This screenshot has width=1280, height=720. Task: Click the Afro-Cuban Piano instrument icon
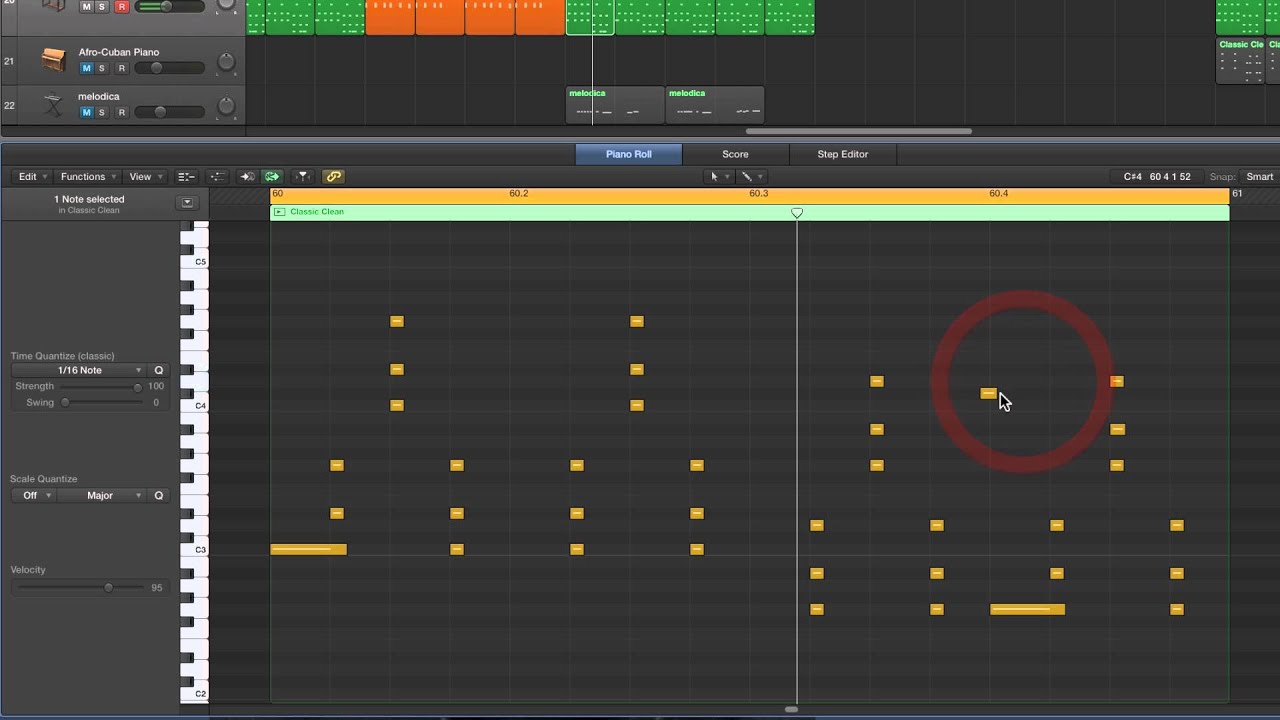pyautogui.click(x=53, y=60)
